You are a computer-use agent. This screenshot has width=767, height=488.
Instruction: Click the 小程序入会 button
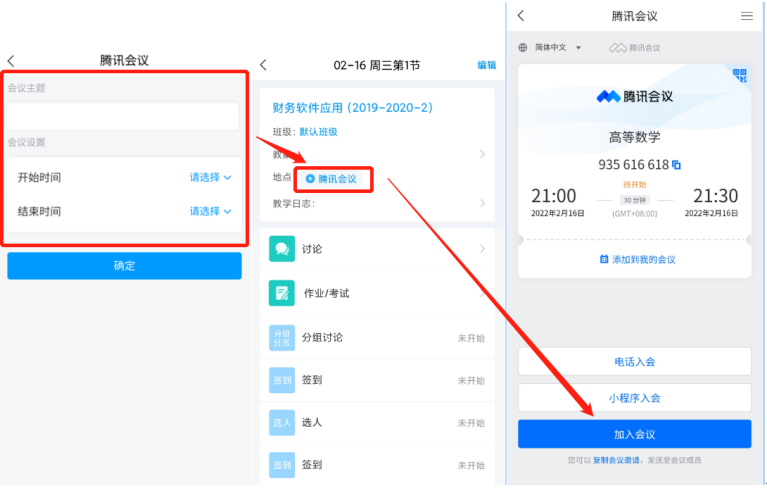pyautogui.click(x=634, y=398)
